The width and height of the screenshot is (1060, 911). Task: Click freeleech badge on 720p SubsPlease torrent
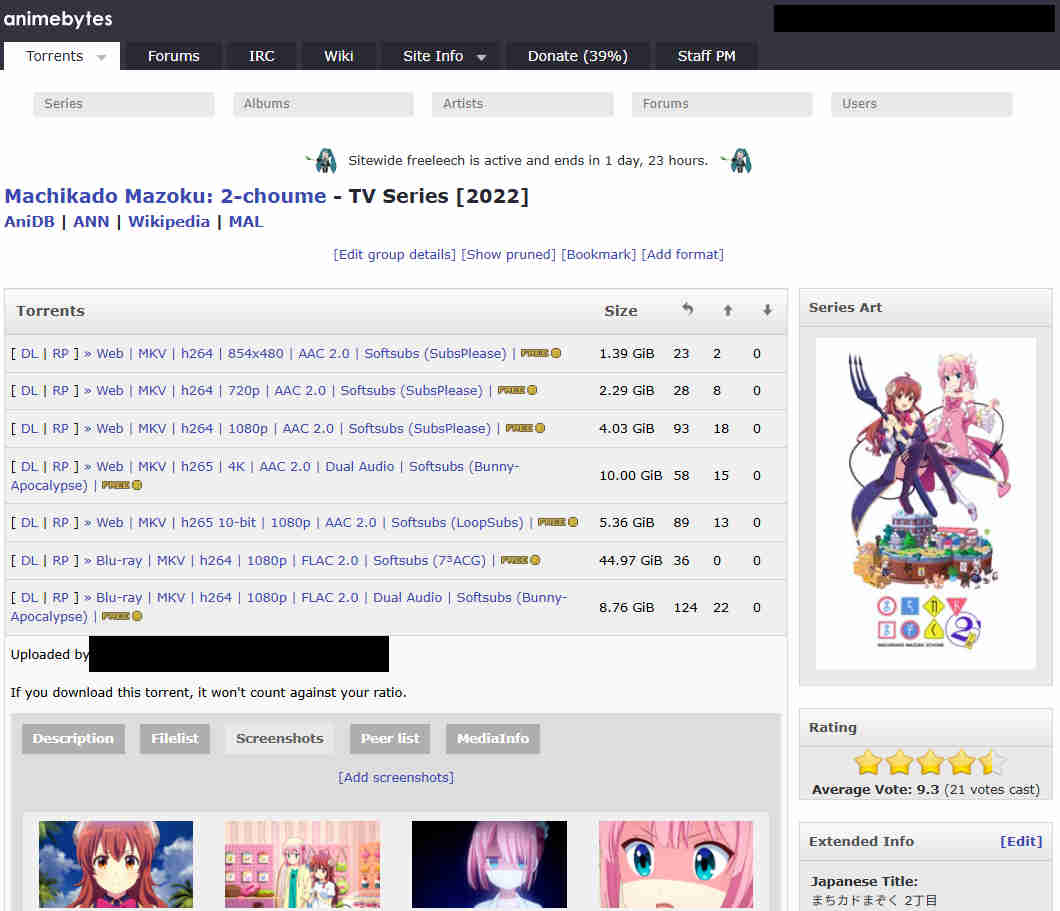click(x=517, y=391)
